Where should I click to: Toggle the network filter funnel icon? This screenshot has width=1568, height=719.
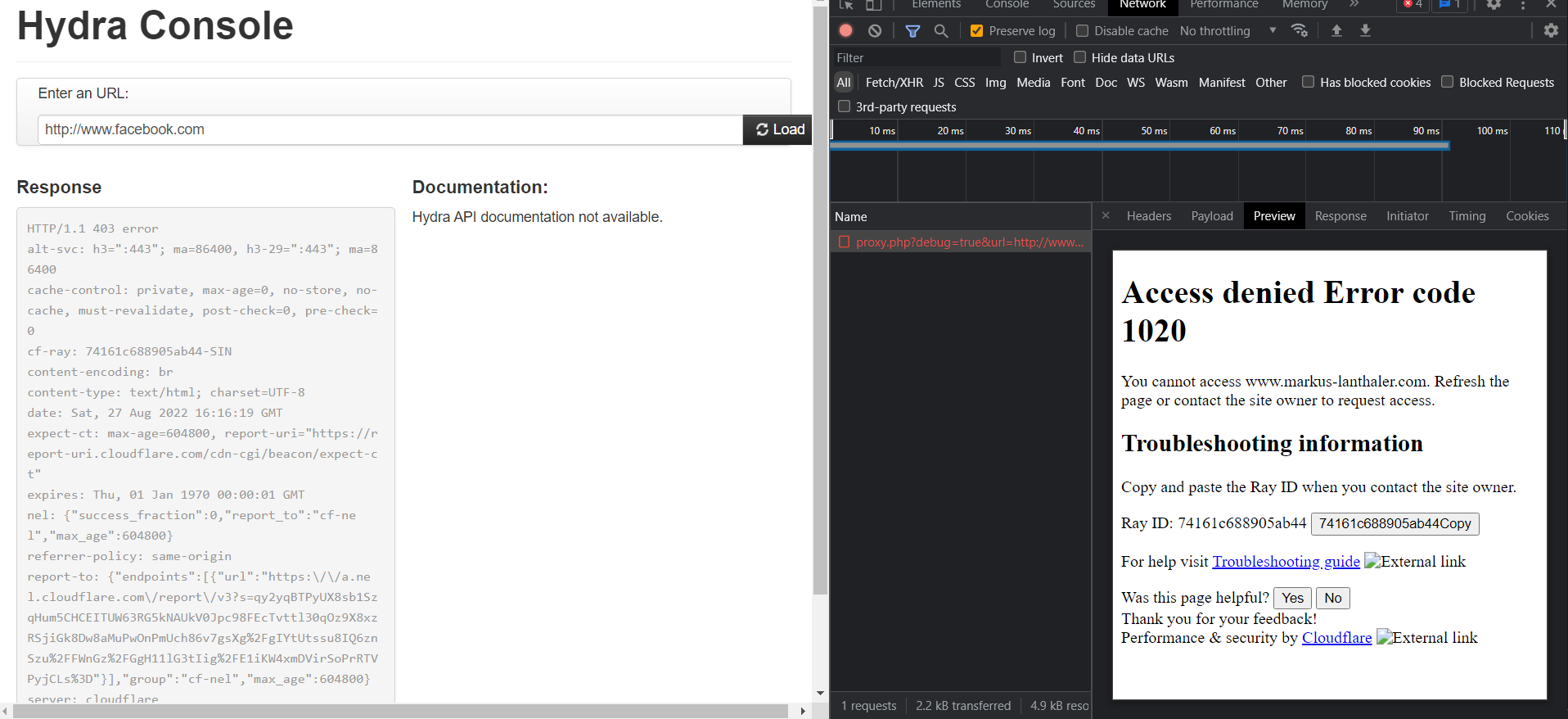912,30
